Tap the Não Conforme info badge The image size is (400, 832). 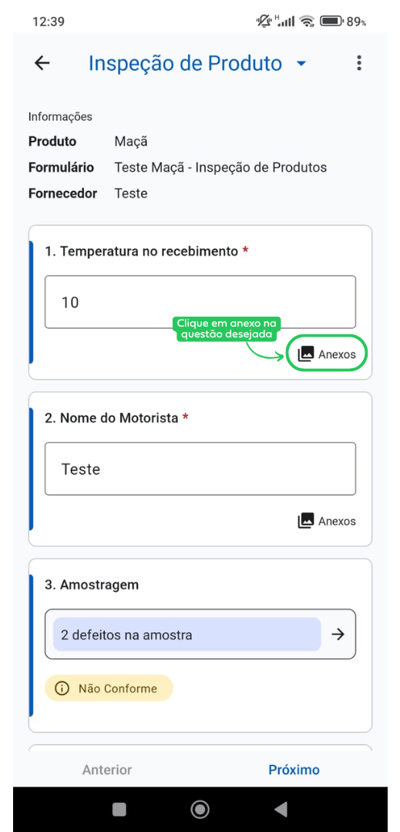109,688
